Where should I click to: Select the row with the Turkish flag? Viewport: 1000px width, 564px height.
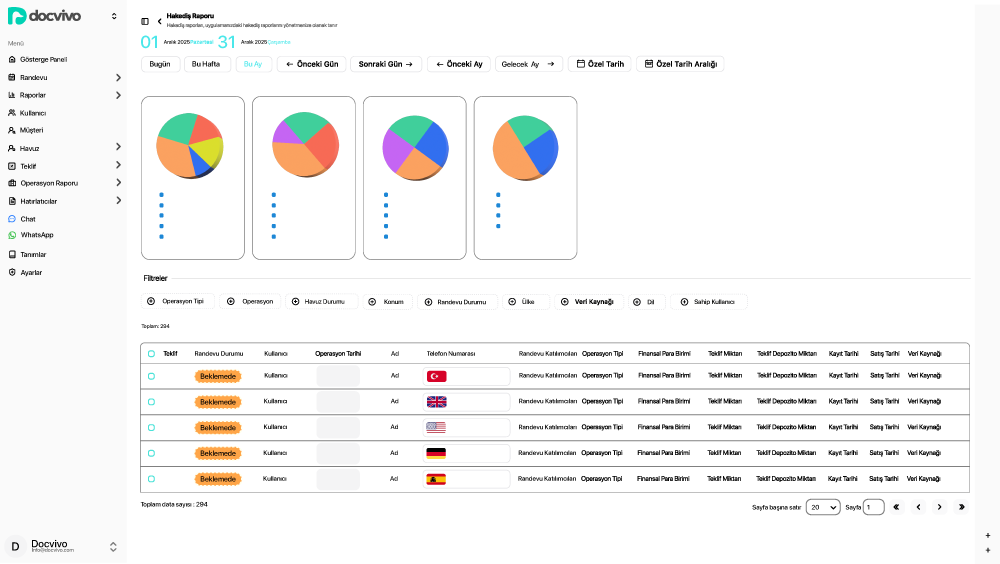[152, 376]
